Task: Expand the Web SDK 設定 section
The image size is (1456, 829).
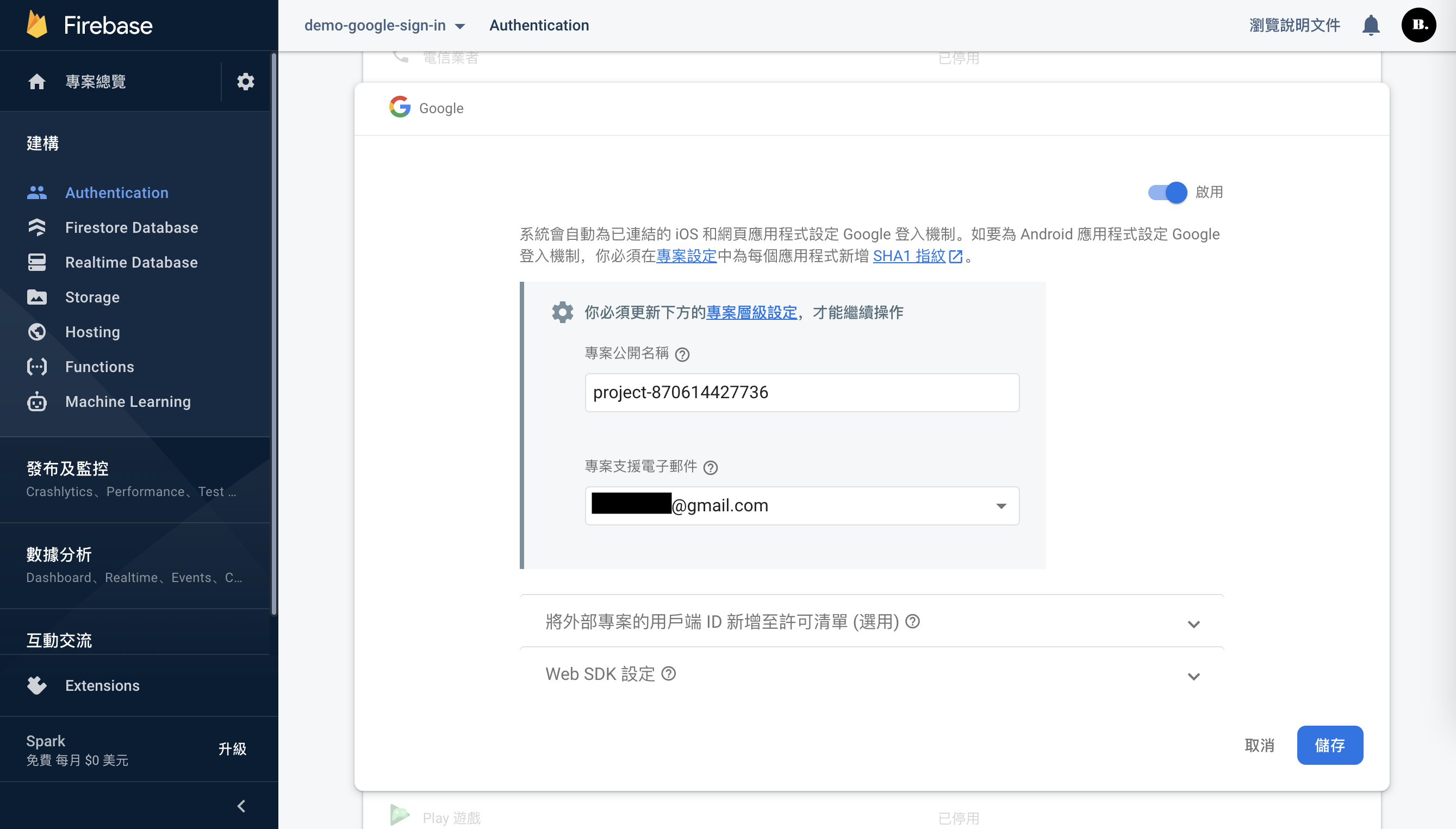Action: (x=1193, y=676)
